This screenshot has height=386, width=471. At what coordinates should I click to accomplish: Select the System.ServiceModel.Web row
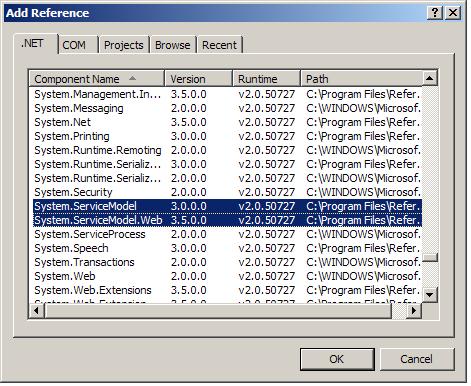pos(227,220)
